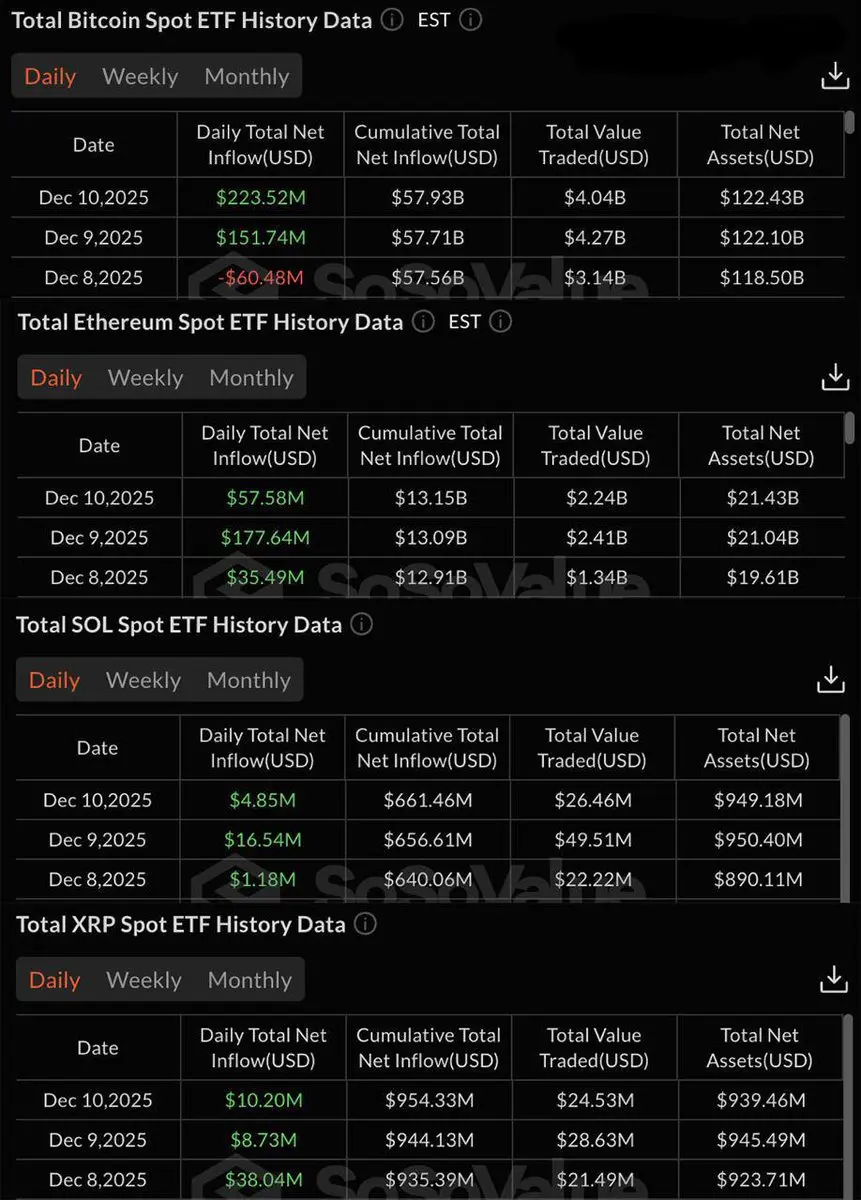The height and width of the screenshot is (1200, 861).
Task: Download SOL Spot ETF history data
Action: coord(831,680)
